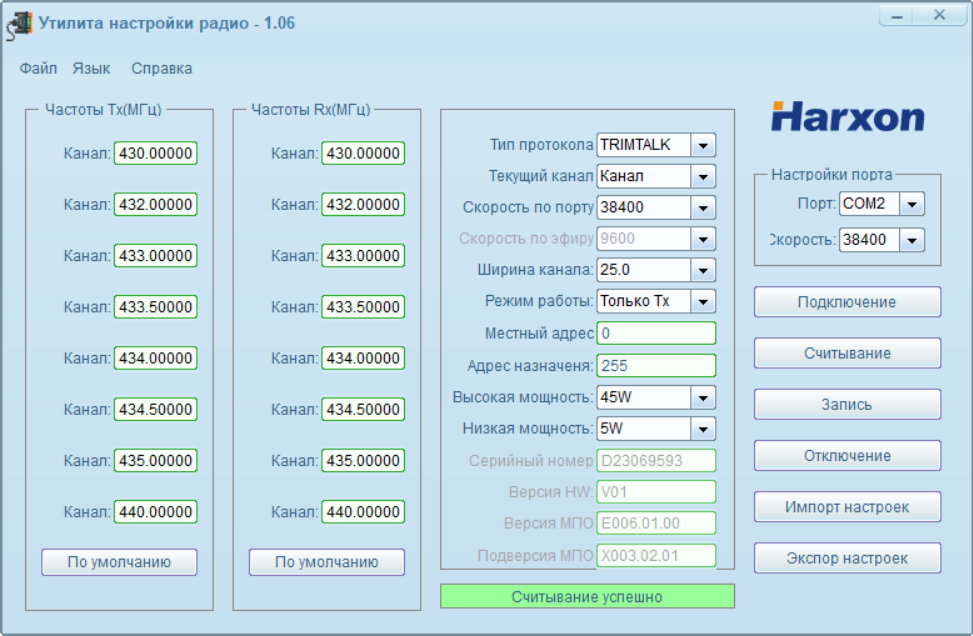Open the Скорость по порту dropdown

click(703, 208)
